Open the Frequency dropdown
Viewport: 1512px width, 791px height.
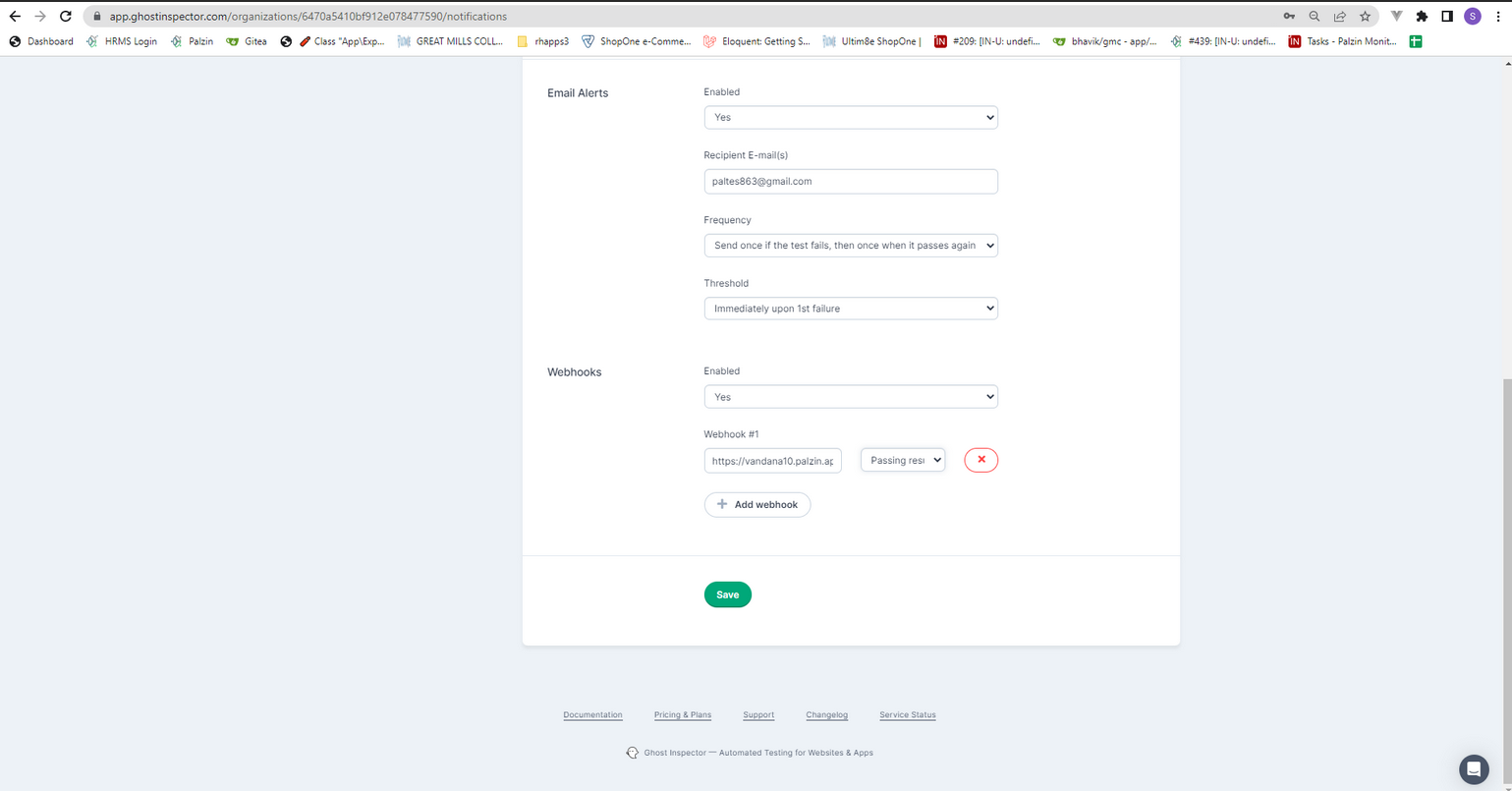(x=851, y=246)
